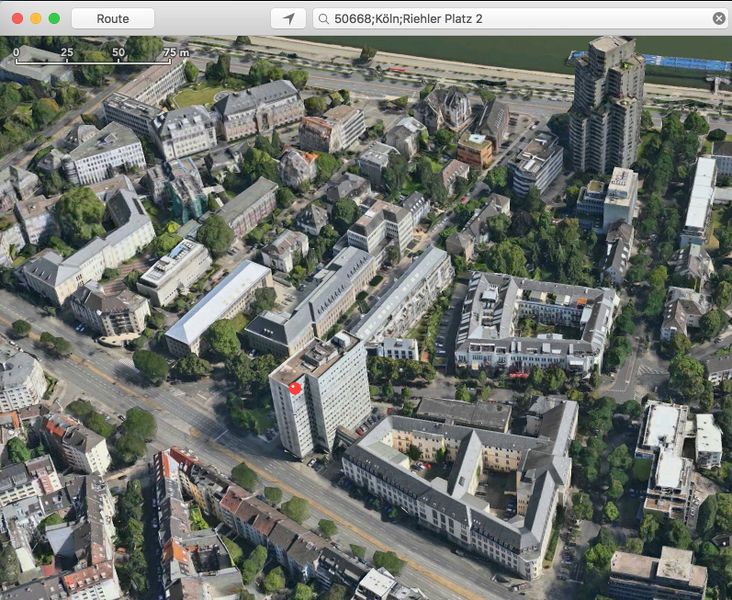732x600 pixels.
Task: Click the map scale bar
Action: [95, 62]
